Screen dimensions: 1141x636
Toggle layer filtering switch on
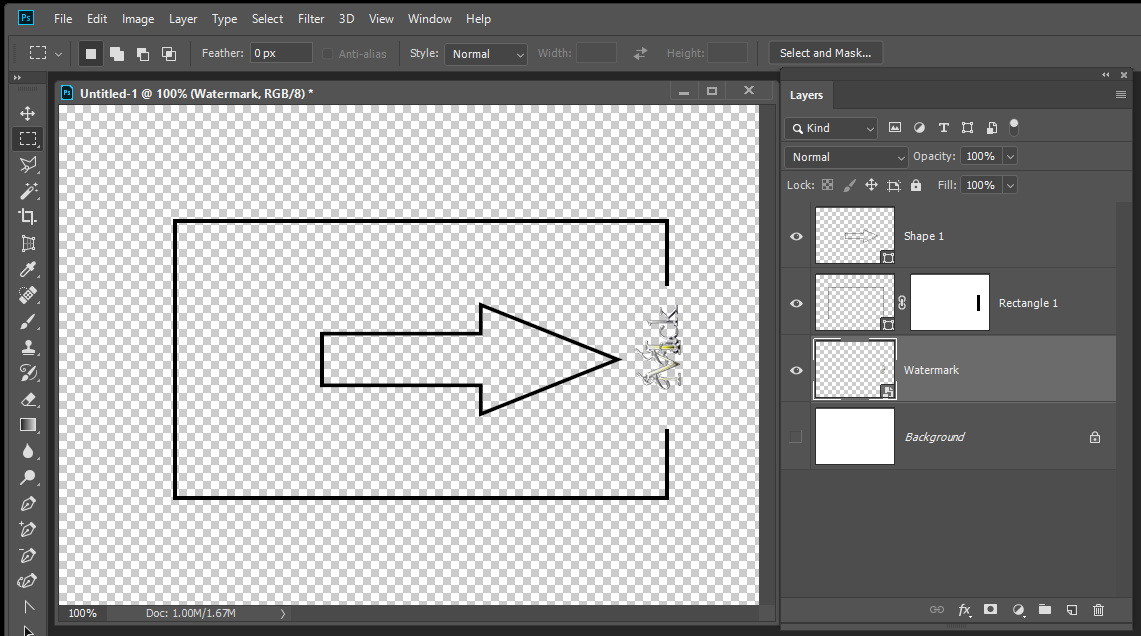tap(1014, 127)
